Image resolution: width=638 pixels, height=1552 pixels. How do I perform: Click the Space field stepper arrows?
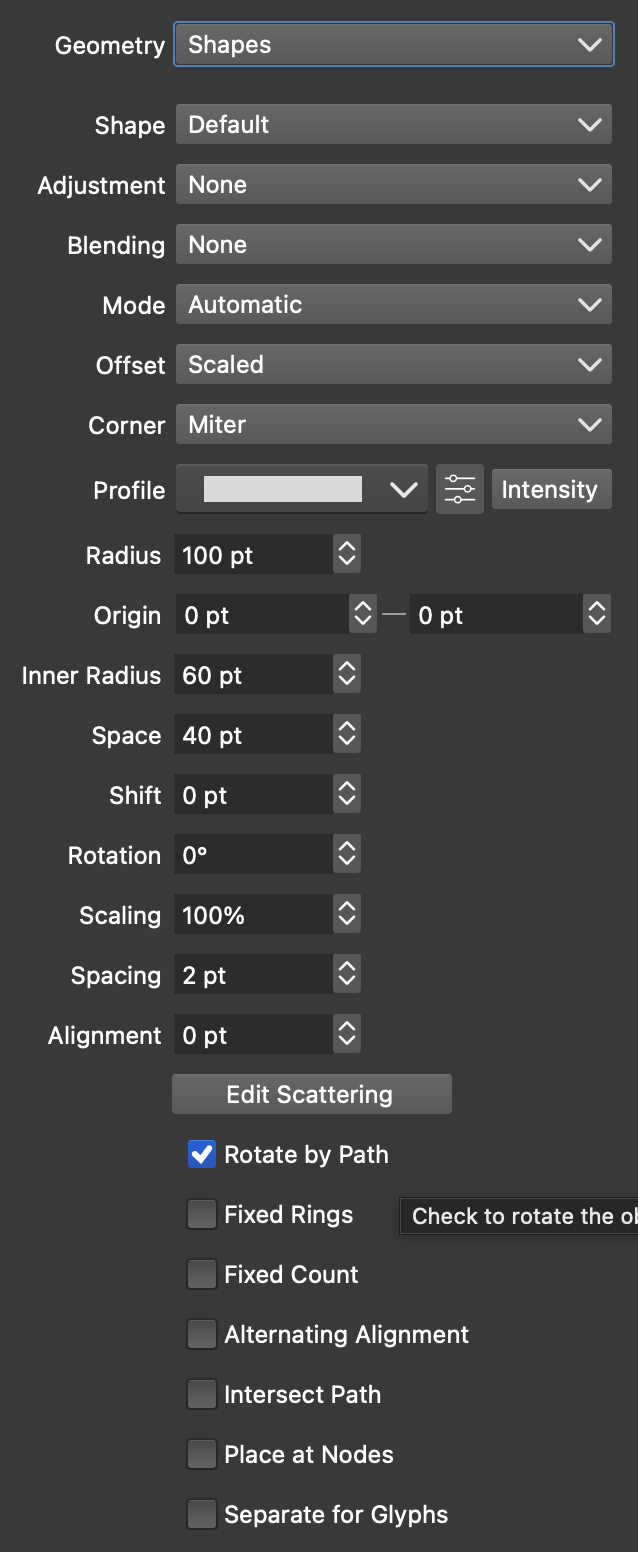click(347, 735)
